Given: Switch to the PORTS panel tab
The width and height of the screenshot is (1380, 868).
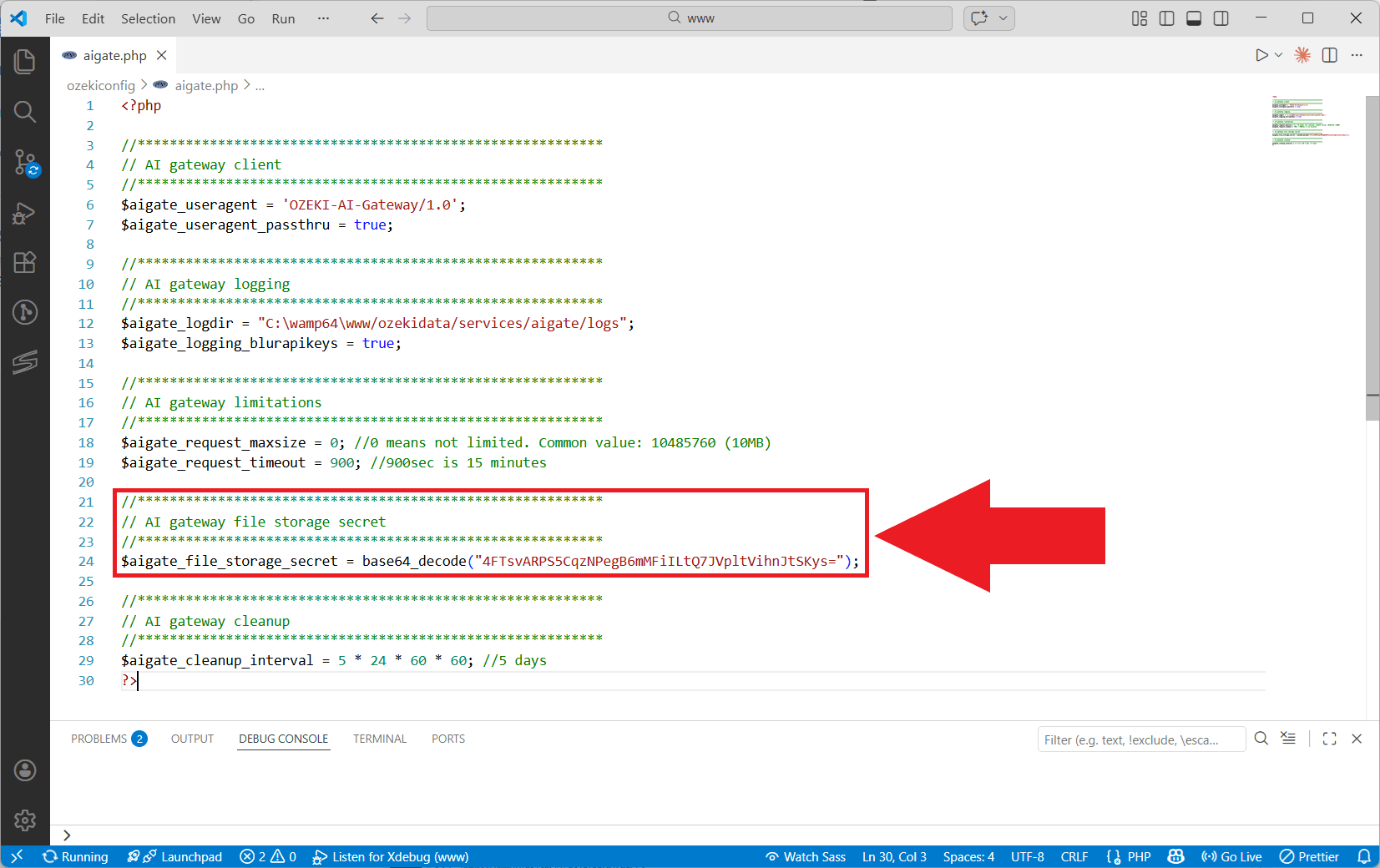Looking at the screenshot, I should click(x=448, y=739).
